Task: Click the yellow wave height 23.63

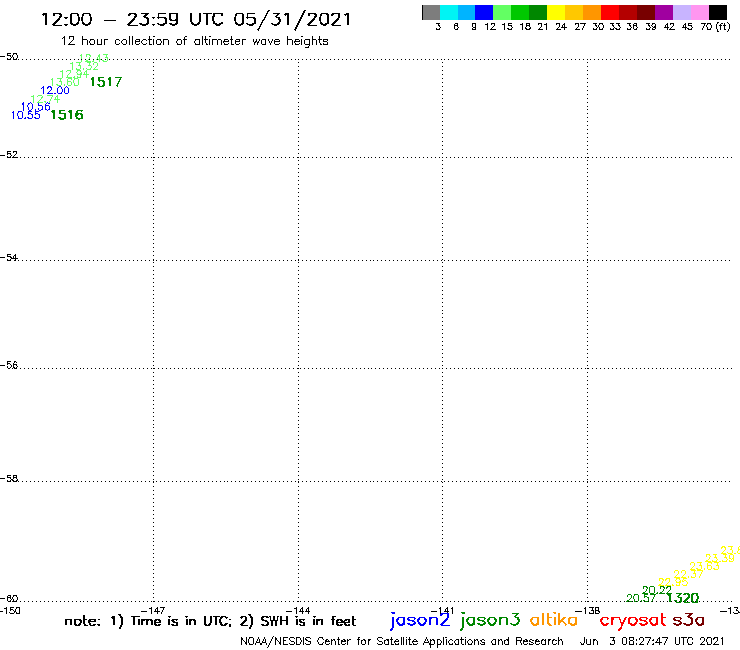Action: pos(704,566)
